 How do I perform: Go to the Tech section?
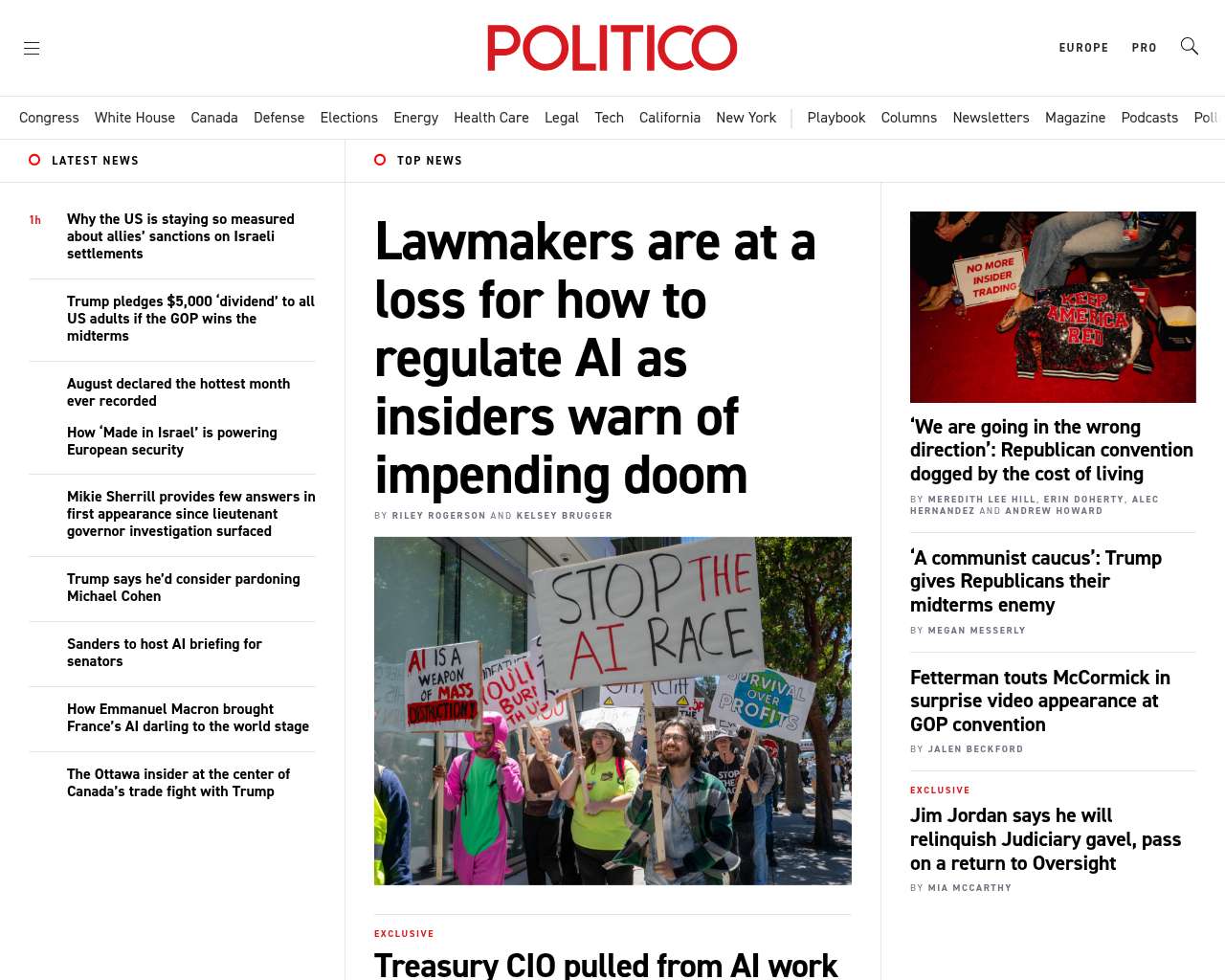pos(609,118)
